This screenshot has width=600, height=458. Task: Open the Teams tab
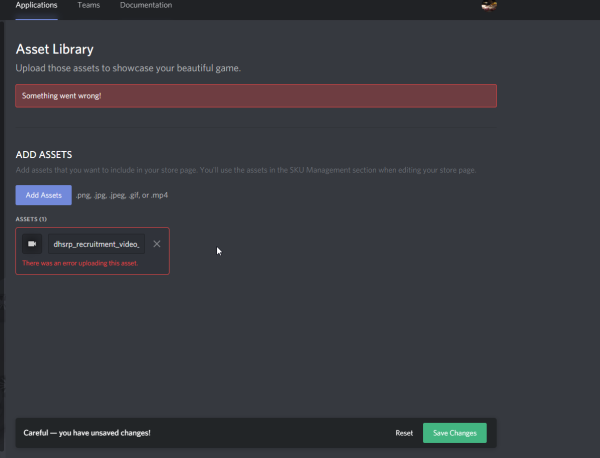click(x=88, y=6)
